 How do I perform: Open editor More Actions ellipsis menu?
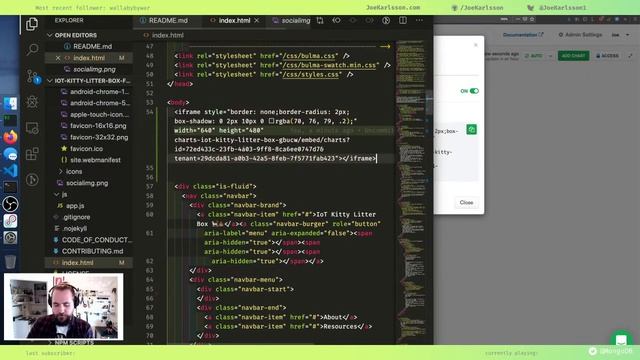(419, 20)
